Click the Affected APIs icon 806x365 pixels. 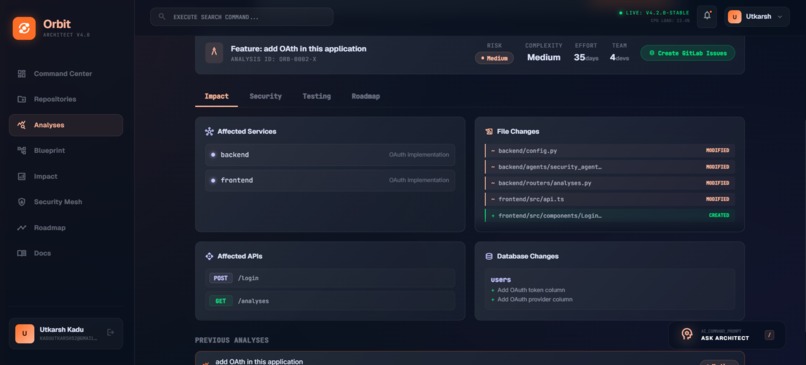pyautogui.click(x=209, y=256)
